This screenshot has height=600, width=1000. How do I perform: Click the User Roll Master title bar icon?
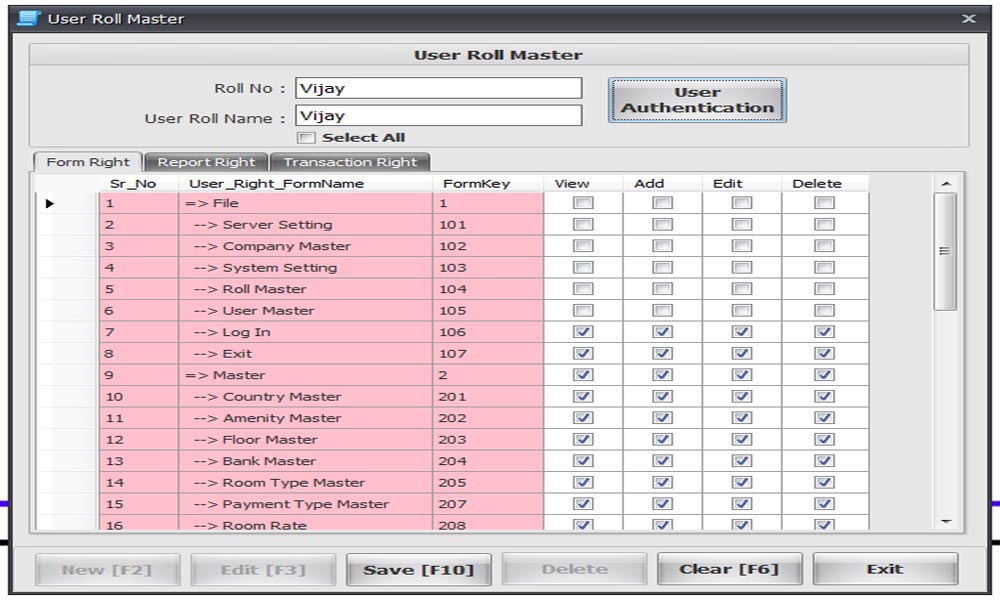(x=29, y=18)
